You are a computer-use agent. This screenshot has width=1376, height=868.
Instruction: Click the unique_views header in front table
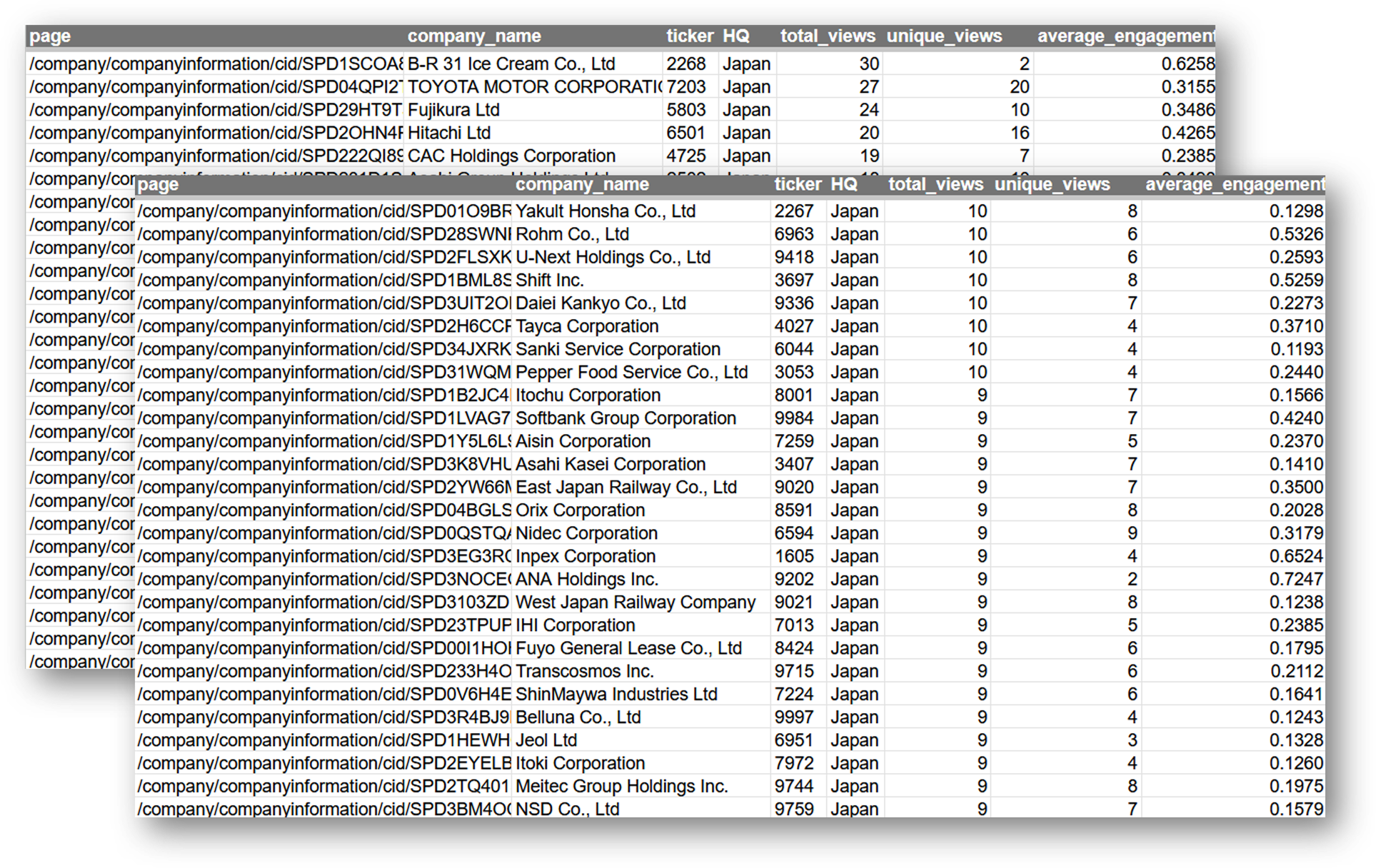[1052, 184]
